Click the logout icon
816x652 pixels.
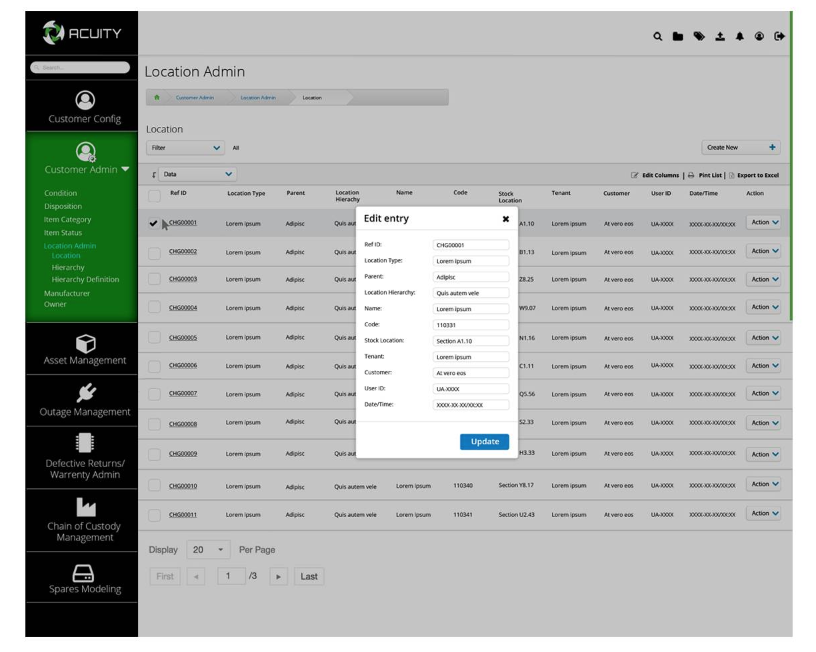(780, 37)
